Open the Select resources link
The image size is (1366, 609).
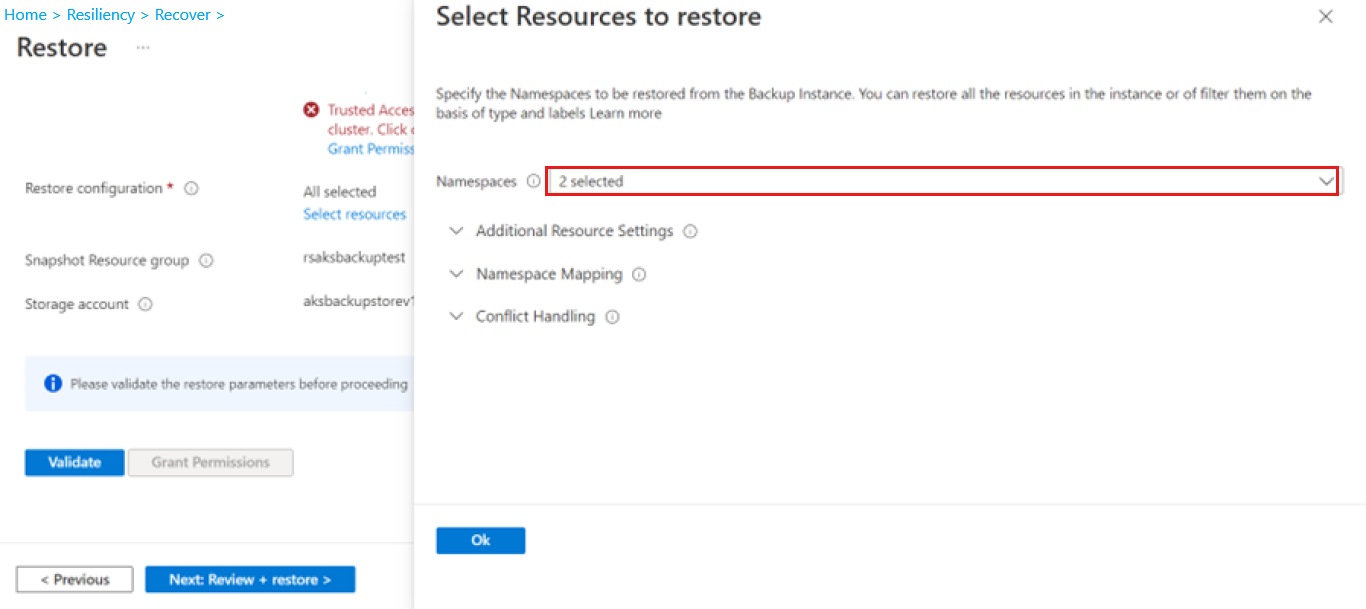click(355, 214)
